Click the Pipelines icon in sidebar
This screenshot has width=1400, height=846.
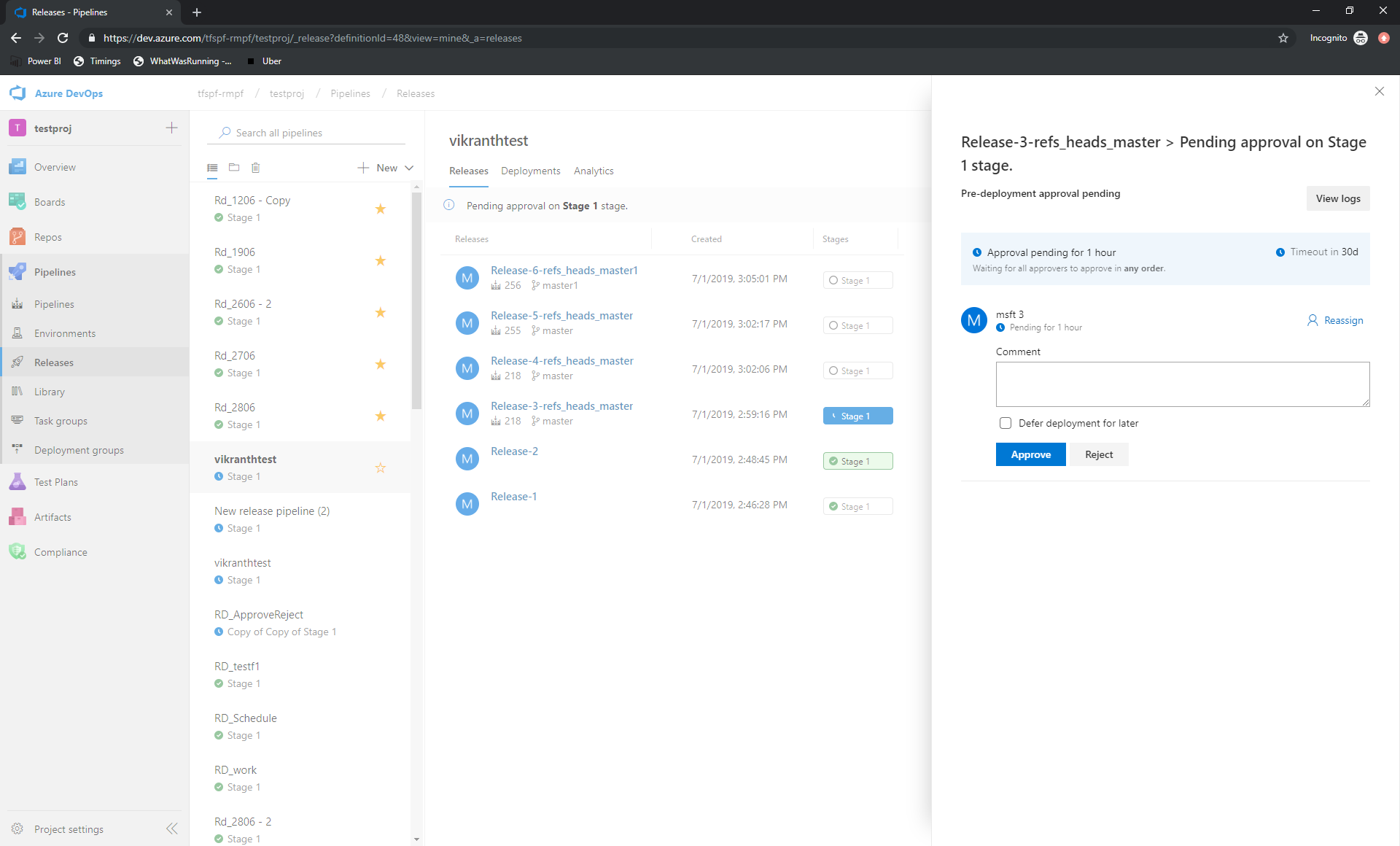click(x=19, y=271)
